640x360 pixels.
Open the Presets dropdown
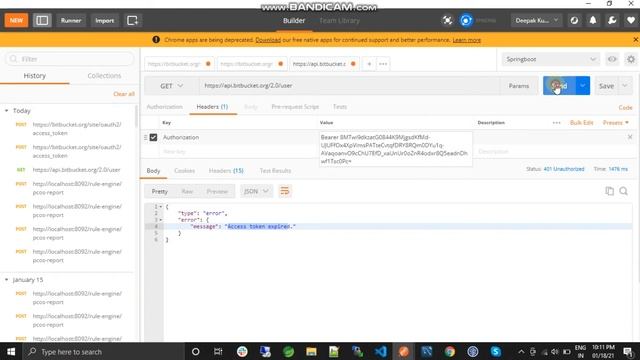click(616, 123)
